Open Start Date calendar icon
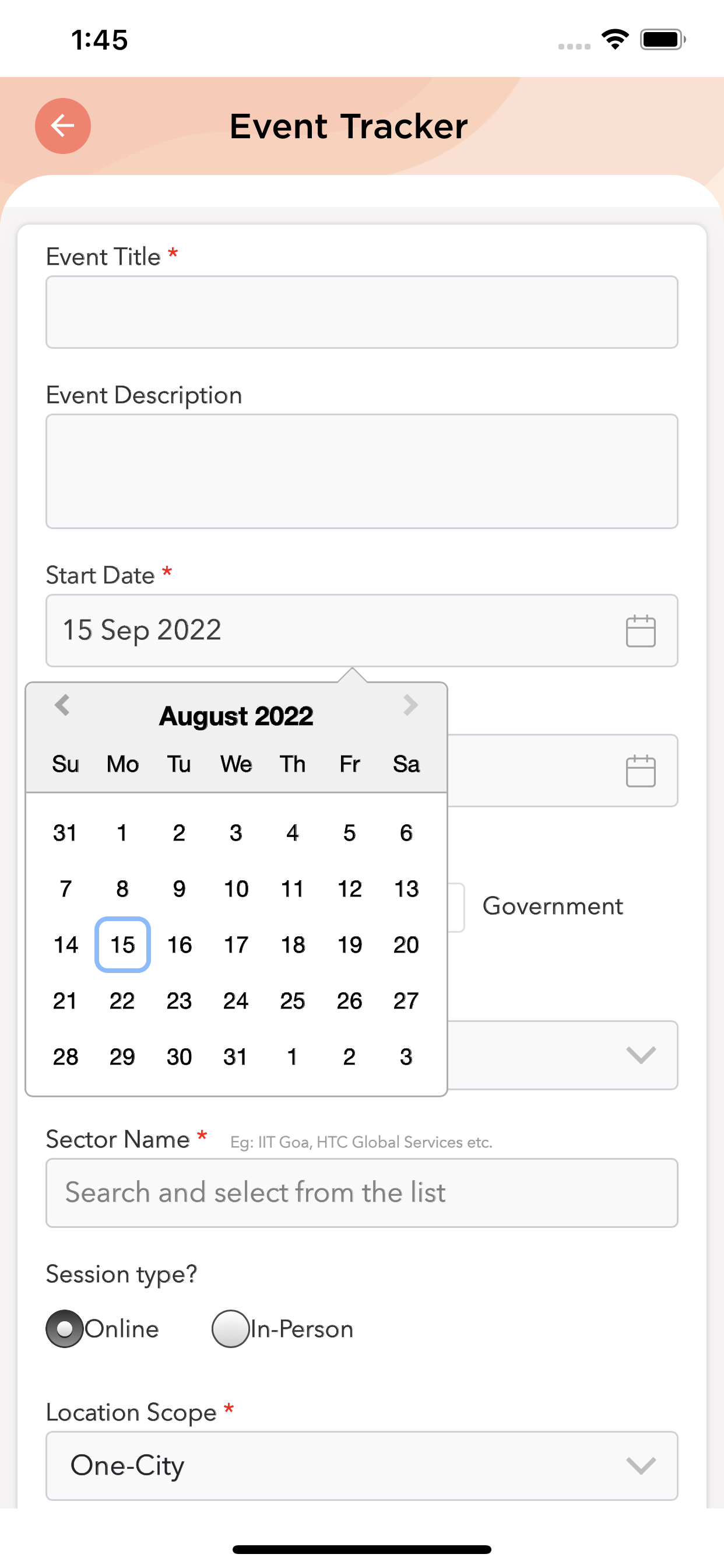Viewport: 724px width, 1568px height. 640,631
